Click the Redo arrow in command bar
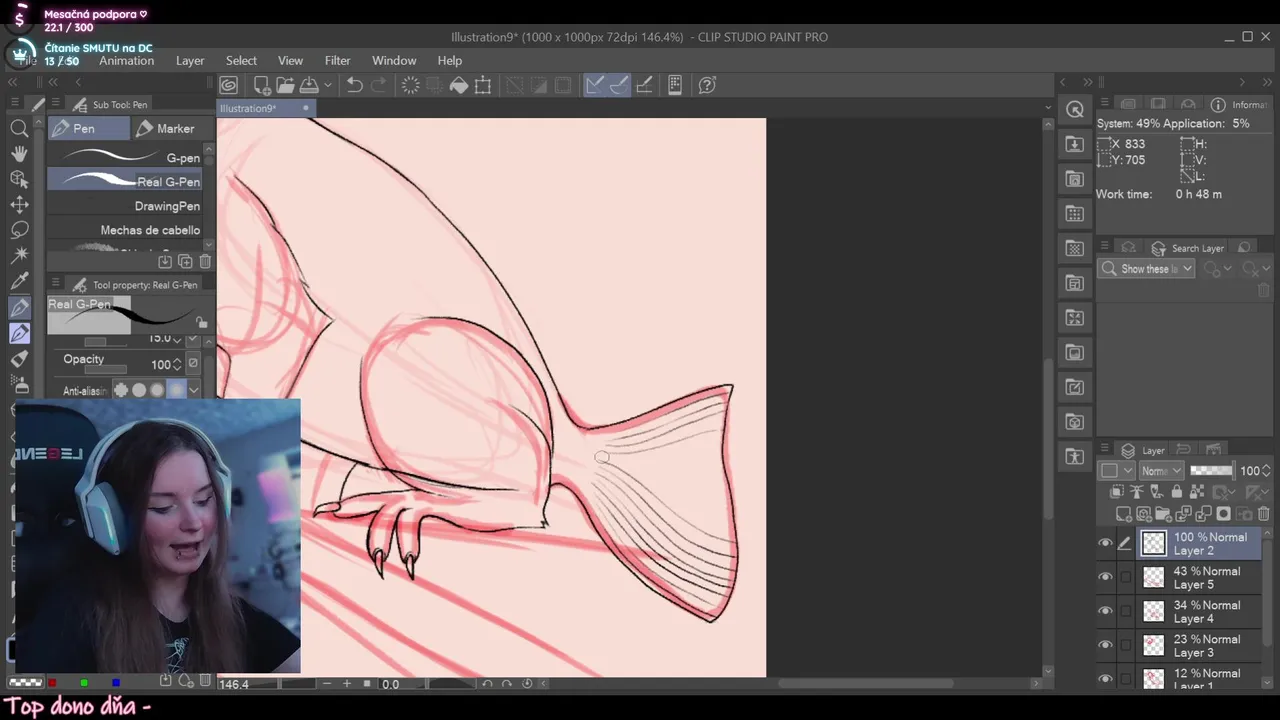Viewport: 1280px width, 720px height. [x=378, y=85]
